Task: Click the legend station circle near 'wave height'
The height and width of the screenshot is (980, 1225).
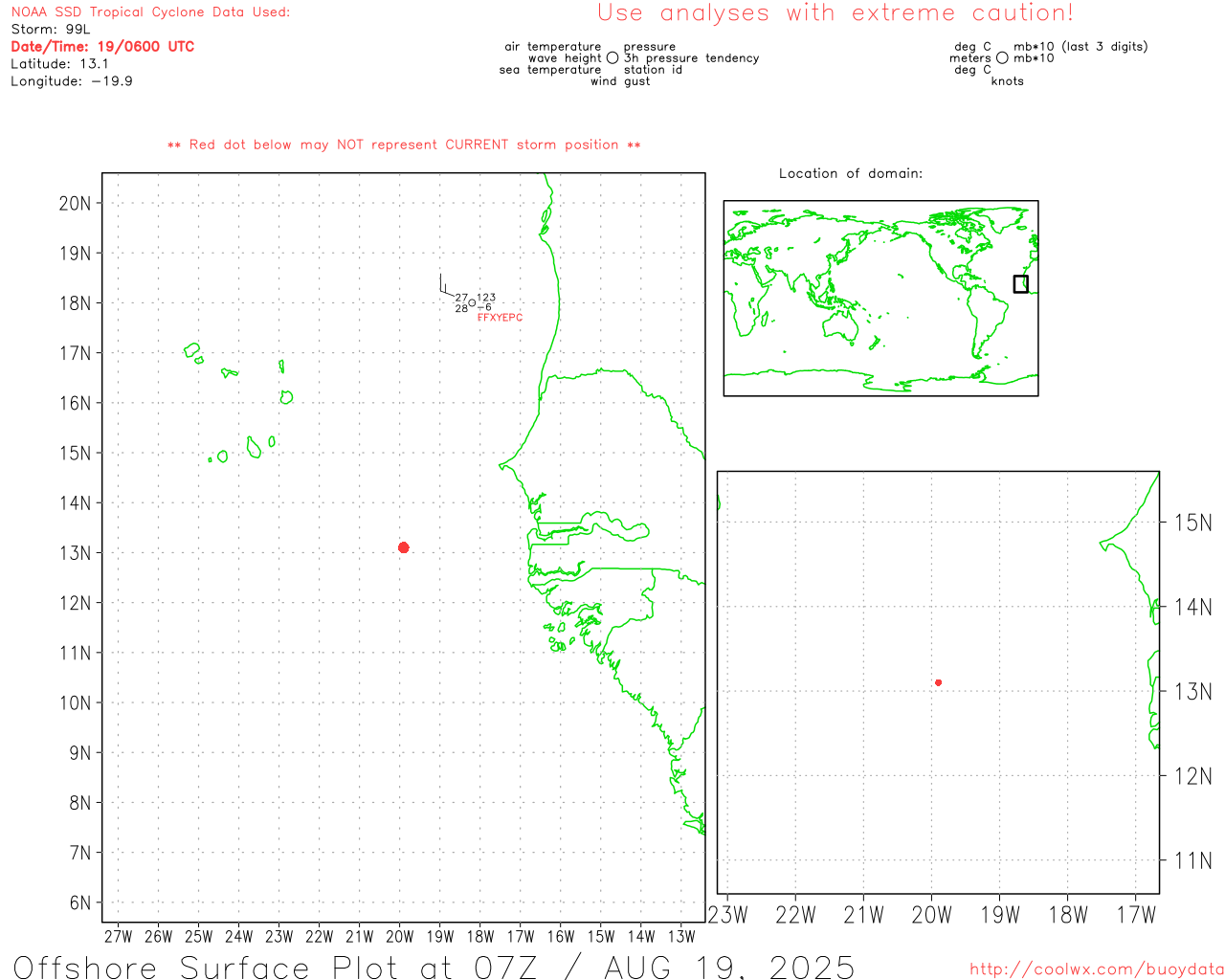Action: [x=612, y=58]
